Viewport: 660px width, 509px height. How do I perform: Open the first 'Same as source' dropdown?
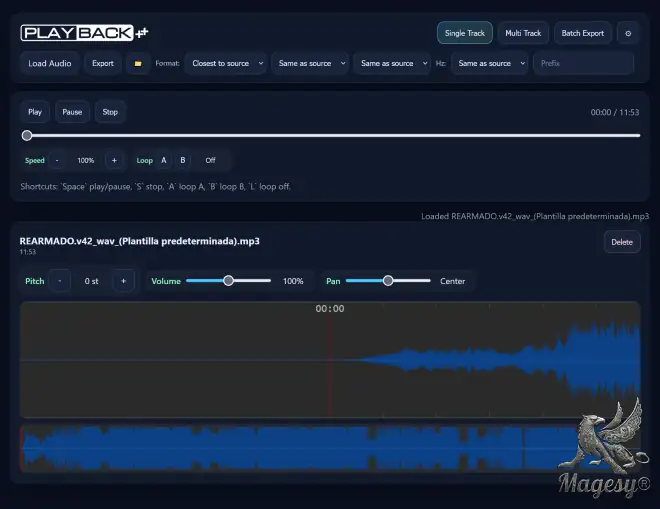pyautogui.click(x=310, y=64)
